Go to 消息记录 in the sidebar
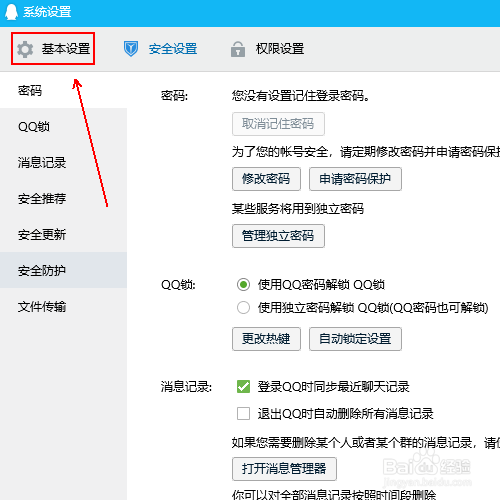Screen dimensions: 500x500 pos(63,163)
